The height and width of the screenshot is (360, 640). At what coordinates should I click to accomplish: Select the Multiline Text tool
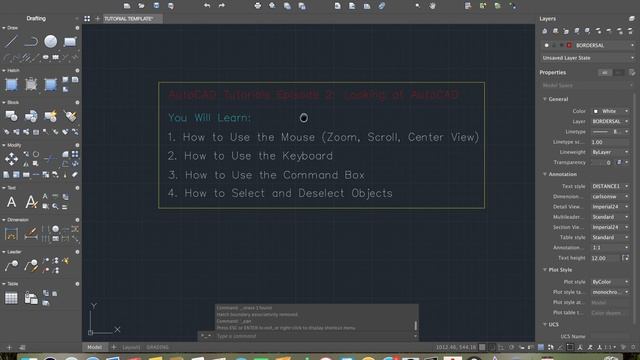point(11,202)
